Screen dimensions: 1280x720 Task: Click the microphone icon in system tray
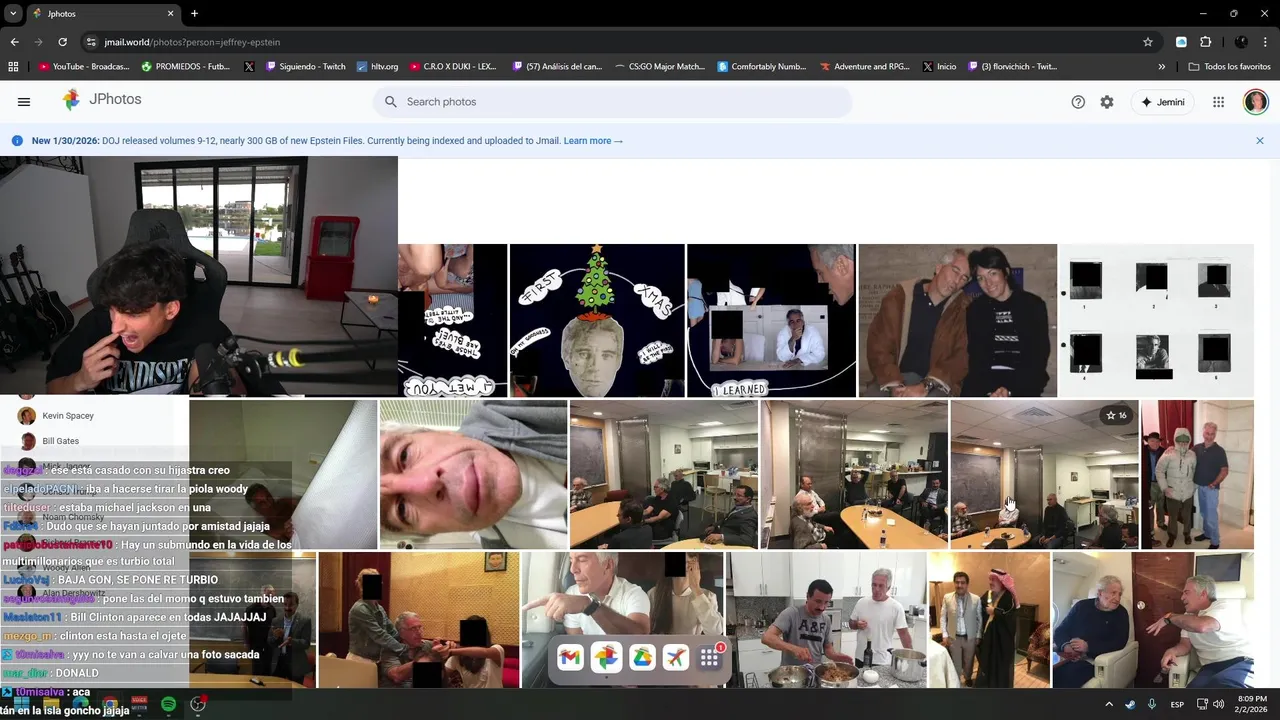[1152, 704]
